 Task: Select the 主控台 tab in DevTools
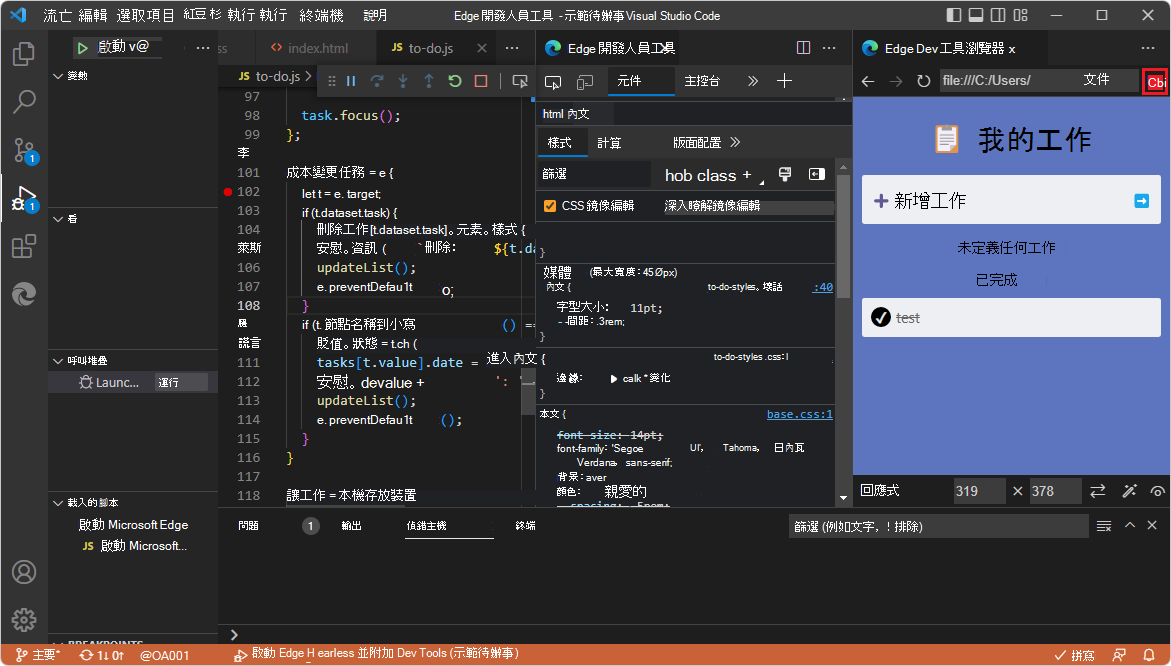click(x=702, y=81)
